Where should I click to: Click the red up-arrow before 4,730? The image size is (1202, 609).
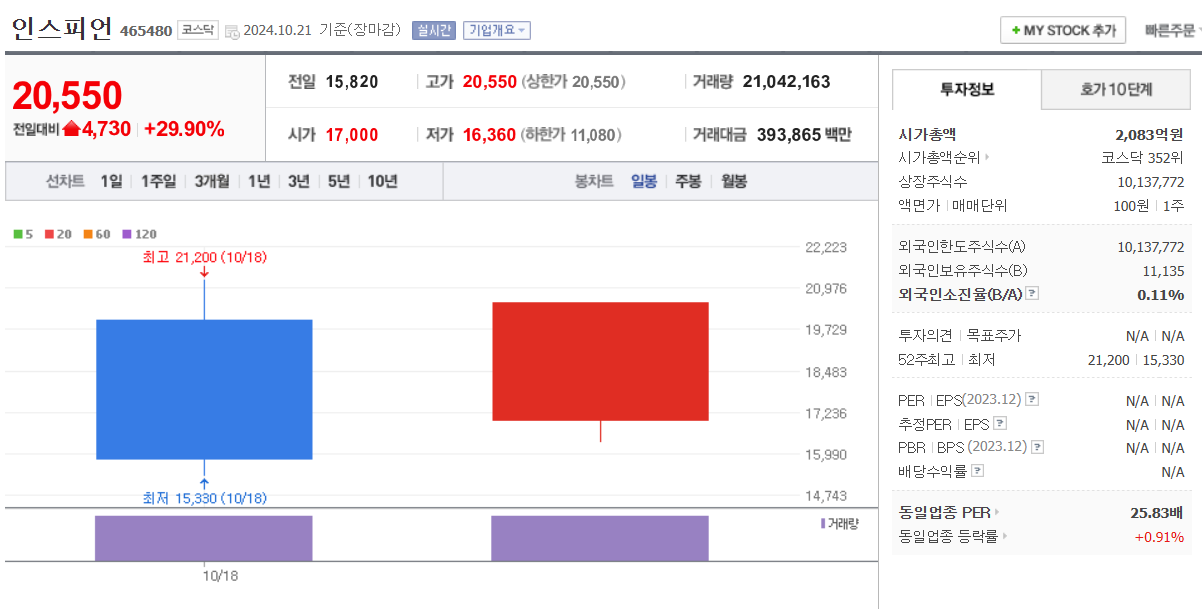coord(71,129)
